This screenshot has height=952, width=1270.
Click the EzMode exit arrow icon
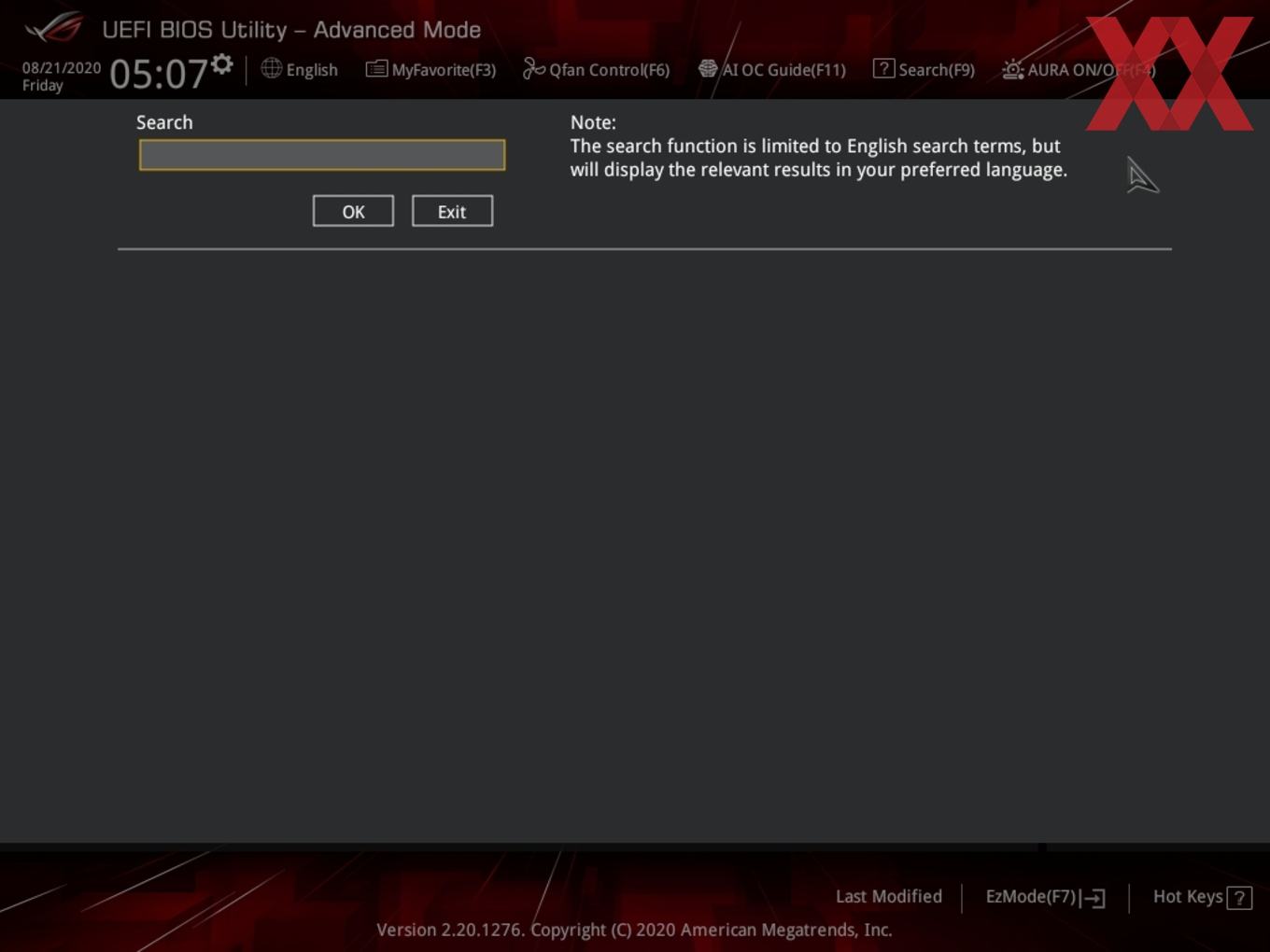(x=1094, y=898)
